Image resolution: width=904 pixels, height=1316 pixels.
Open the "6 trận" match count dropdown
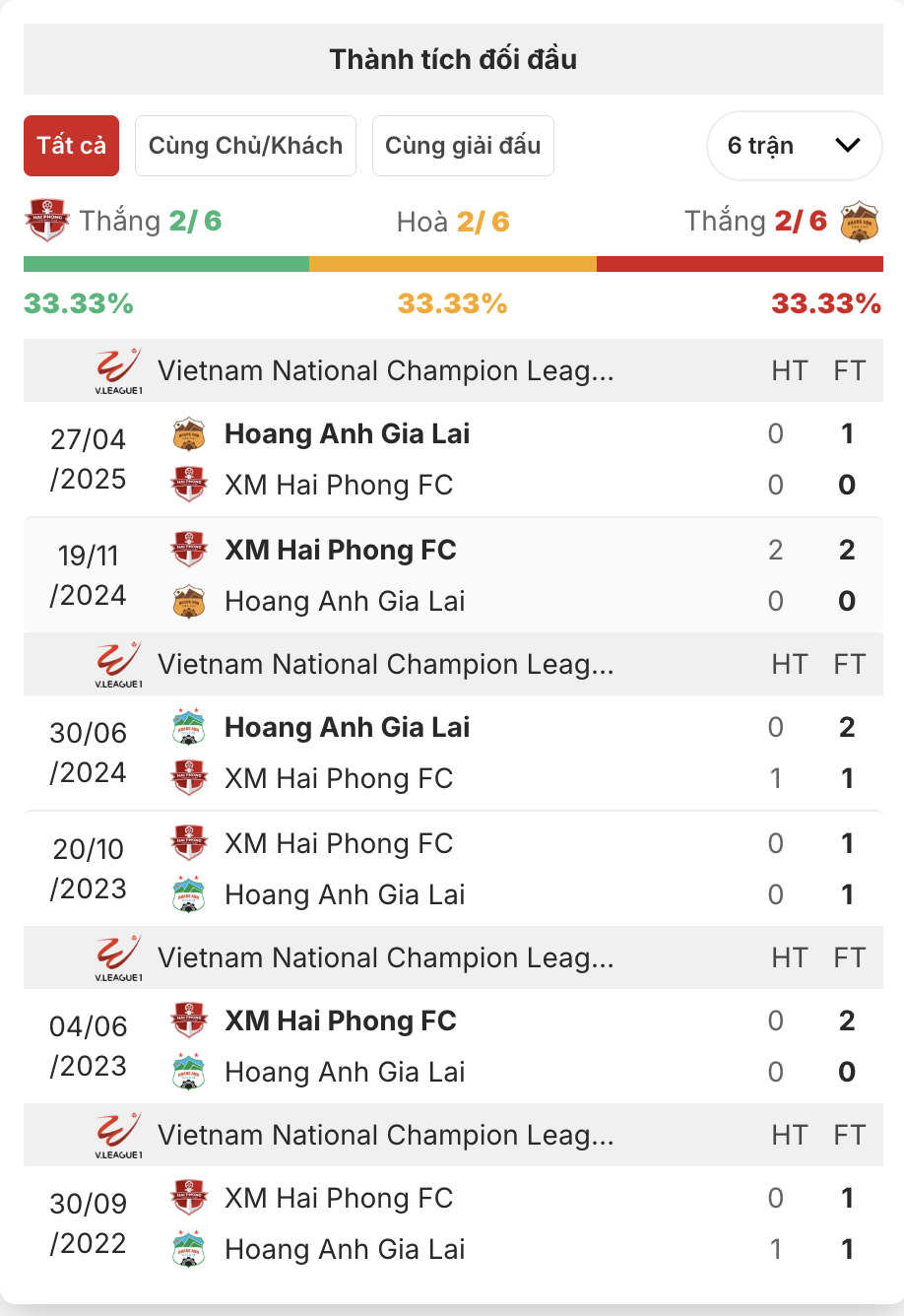794,146
